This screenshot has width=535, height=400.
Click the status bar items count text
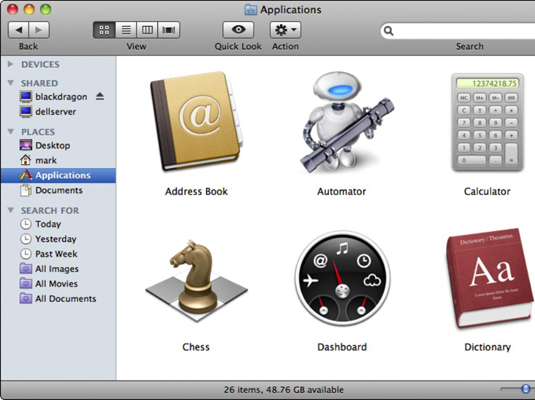tap(284, 390)
